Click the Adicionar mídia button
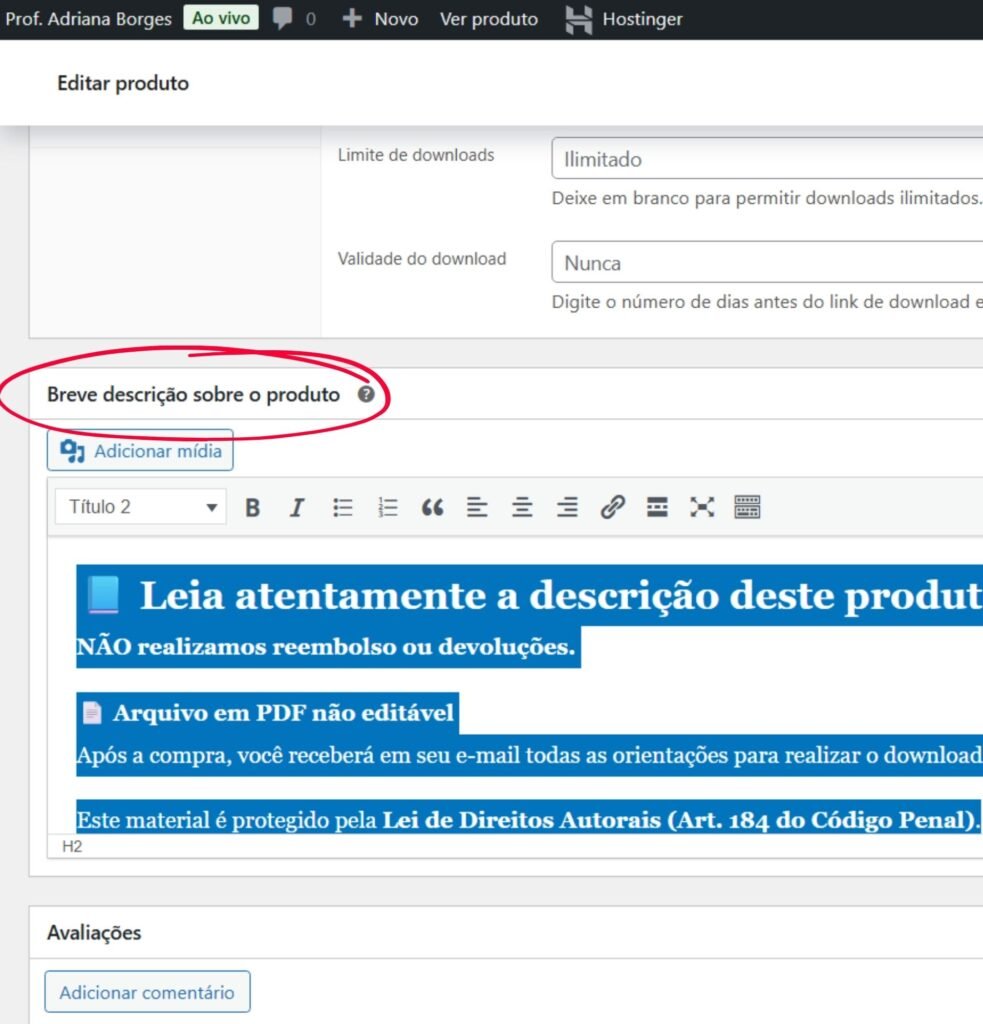The width and height of the screenshot is (983, 1024). click(140, 451)
